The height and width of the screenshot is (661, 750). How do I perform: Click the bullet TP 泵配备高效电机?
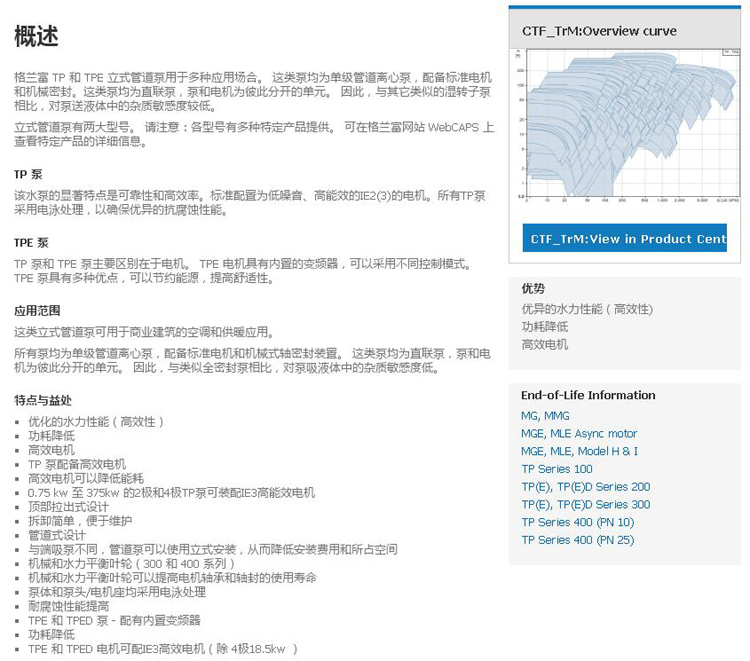click(77, 464)
